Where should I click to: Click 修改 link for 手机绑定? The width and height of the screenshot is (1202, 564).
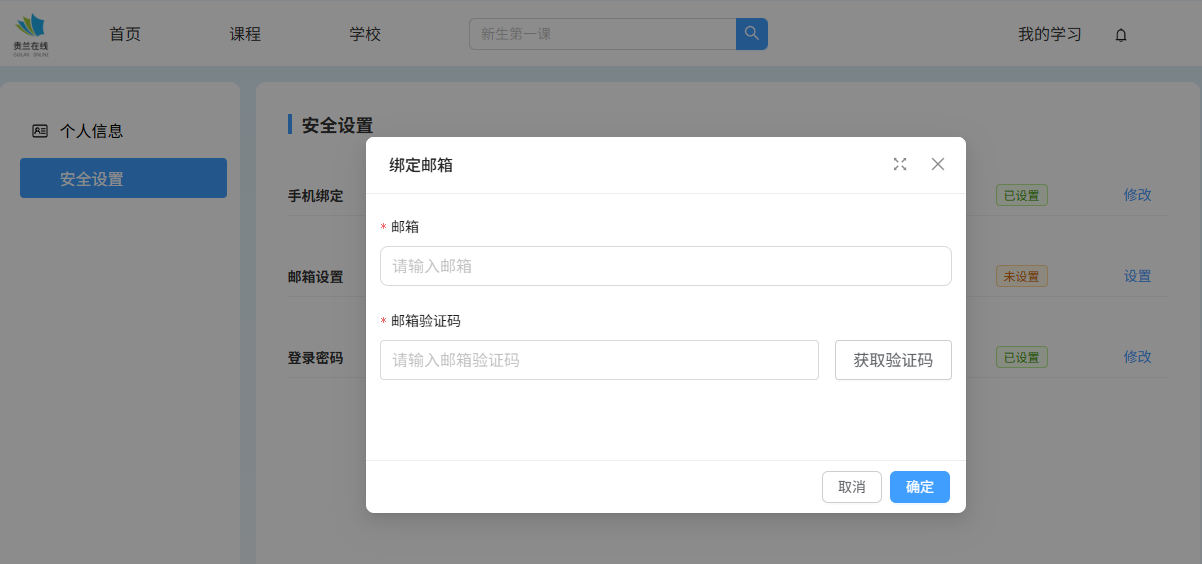point(1137,195)
